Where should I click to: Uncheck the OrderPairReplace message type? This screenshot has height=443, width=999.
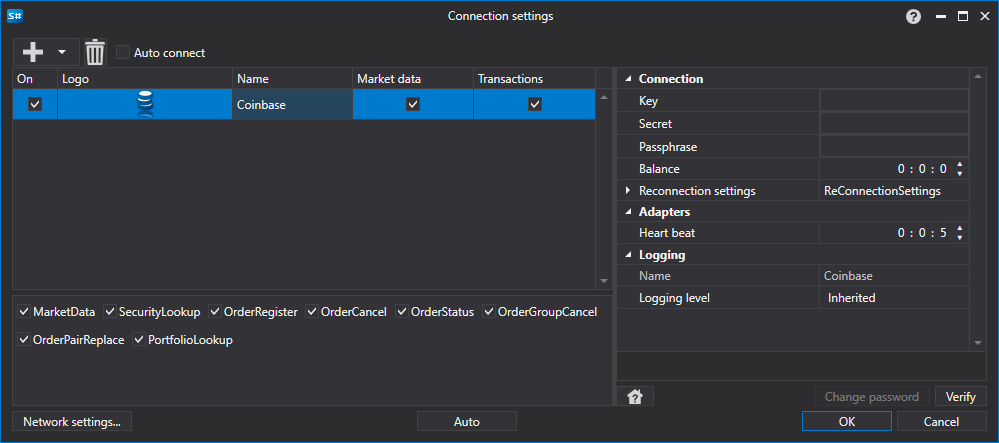(24, 340)
